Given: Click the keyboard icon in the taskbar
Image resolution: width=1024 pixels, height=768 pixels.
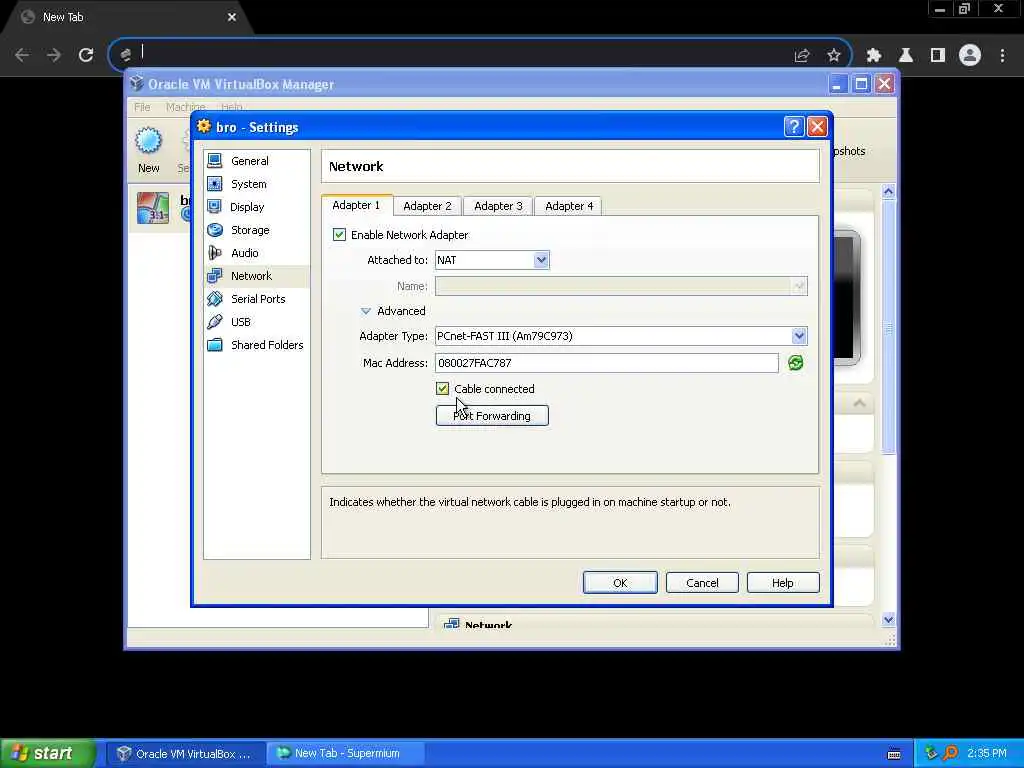Looking at the screenshot, I should tap(894, 754).
